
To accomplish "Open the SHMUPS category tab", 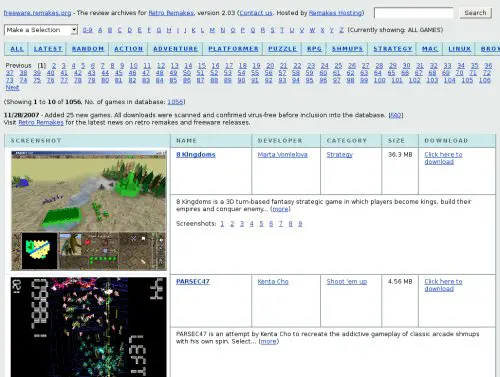I will click(x=347, y=49).
